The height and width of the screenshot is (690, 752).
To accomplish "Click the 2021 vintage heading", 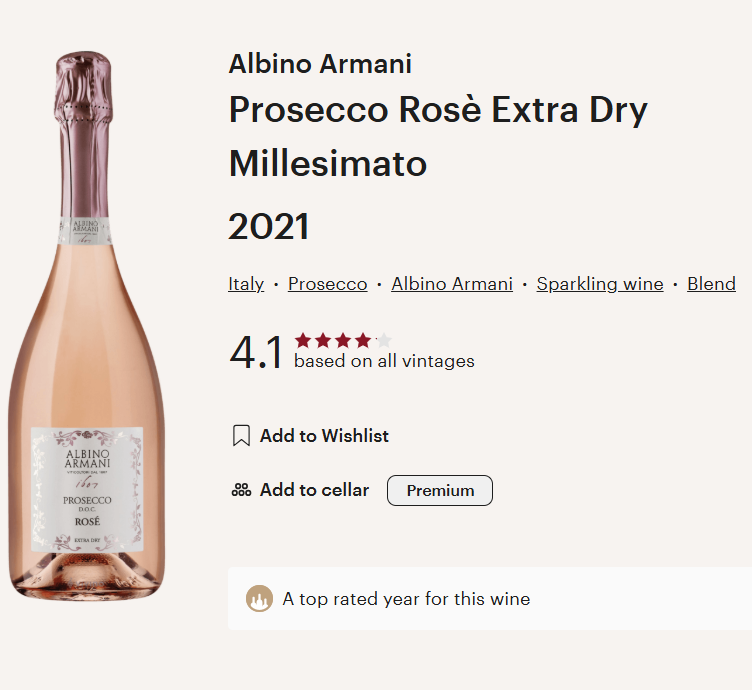I will [269, 227].
